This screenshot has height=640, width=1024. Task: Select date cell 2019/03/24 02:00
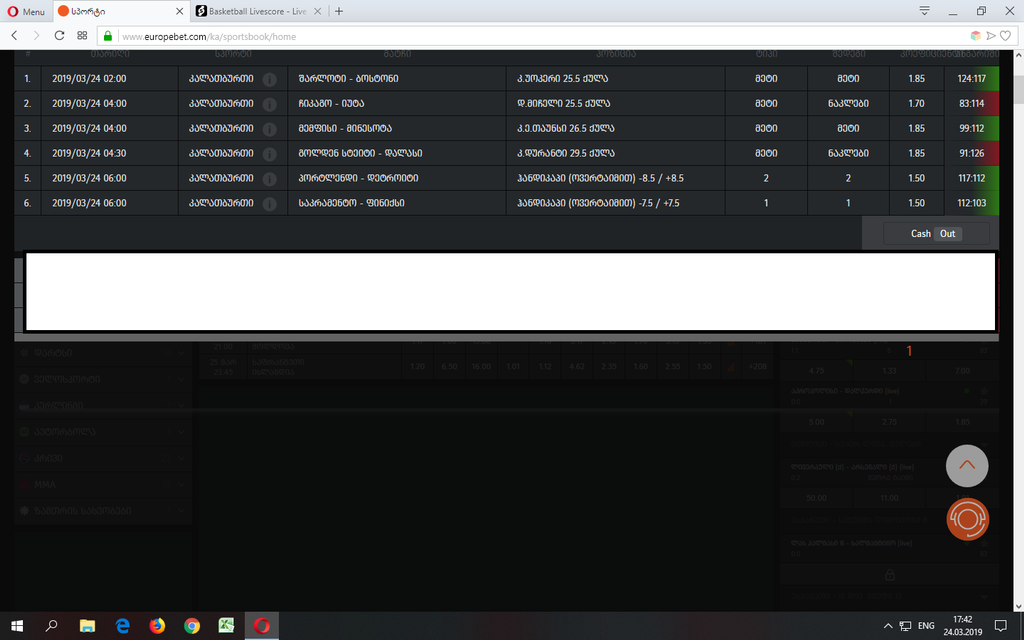pos(89,78)
